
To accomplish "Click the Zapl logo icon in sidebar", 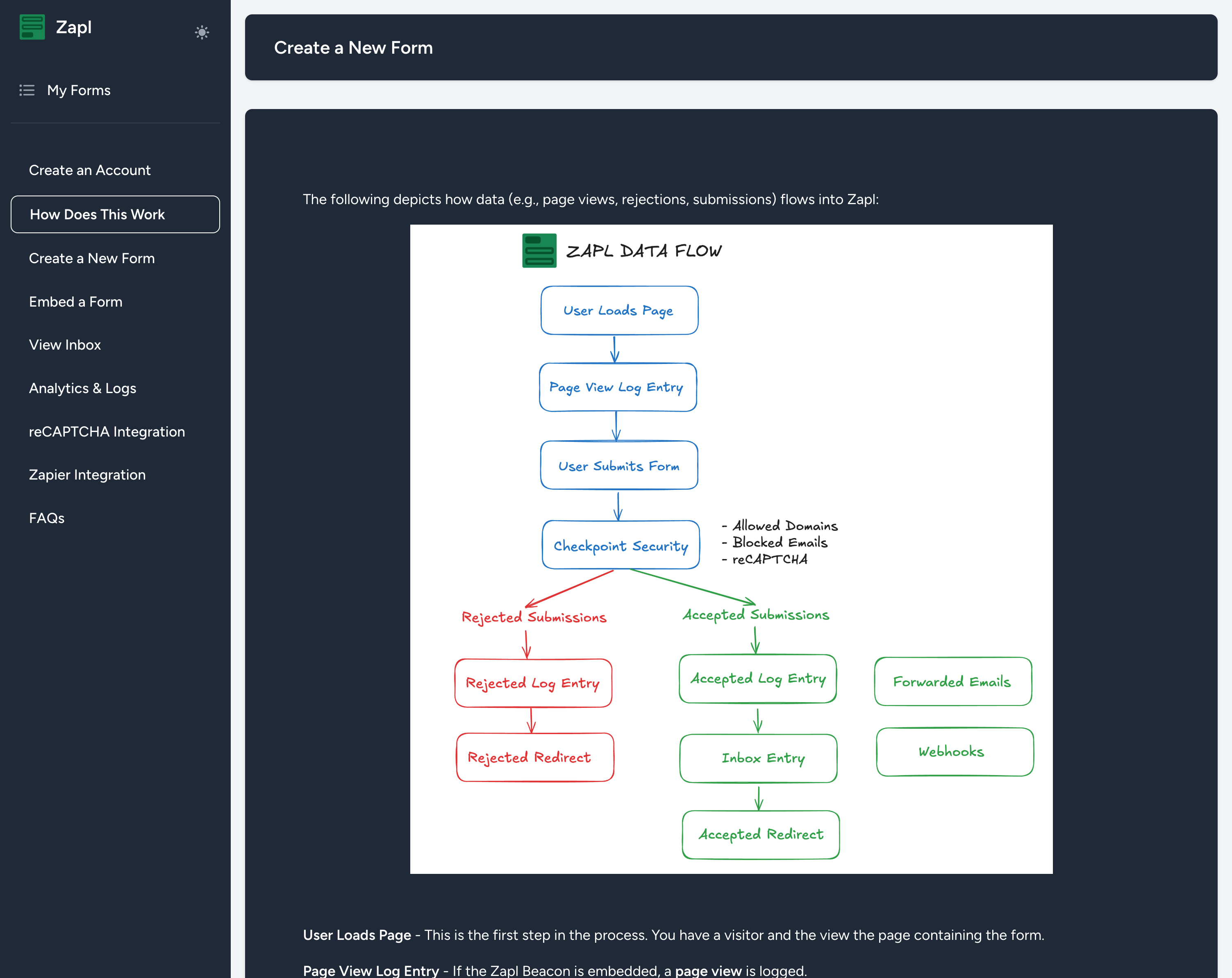I will tap(32, 27).
